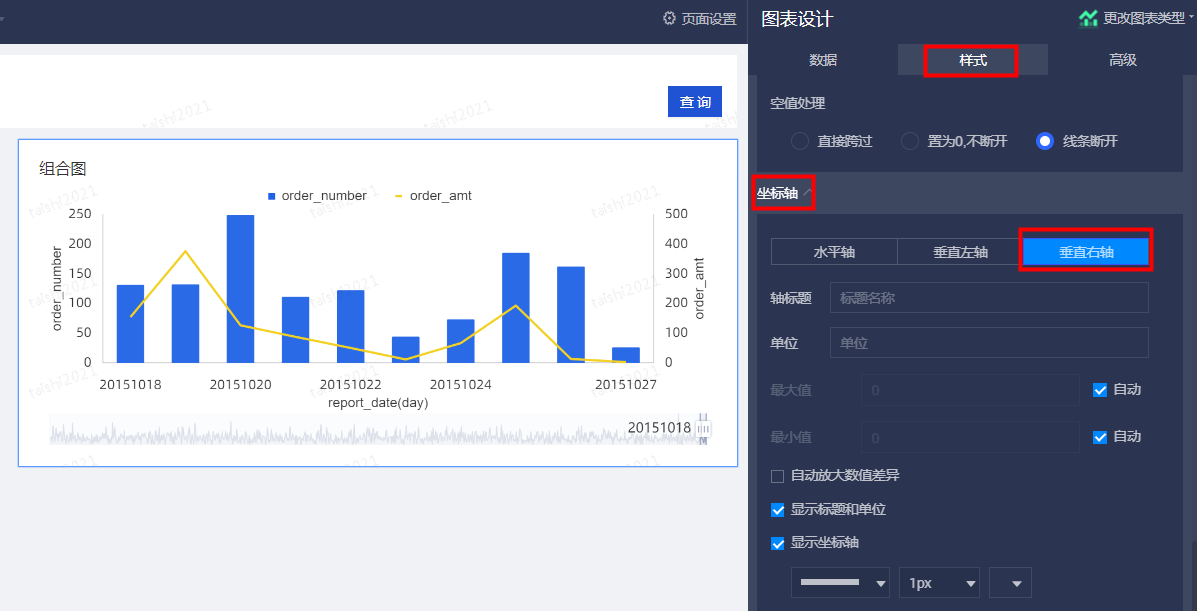1197x611 pixels.
Task: Click the order_amt legend line marker
Action: (x=399, y=196)
